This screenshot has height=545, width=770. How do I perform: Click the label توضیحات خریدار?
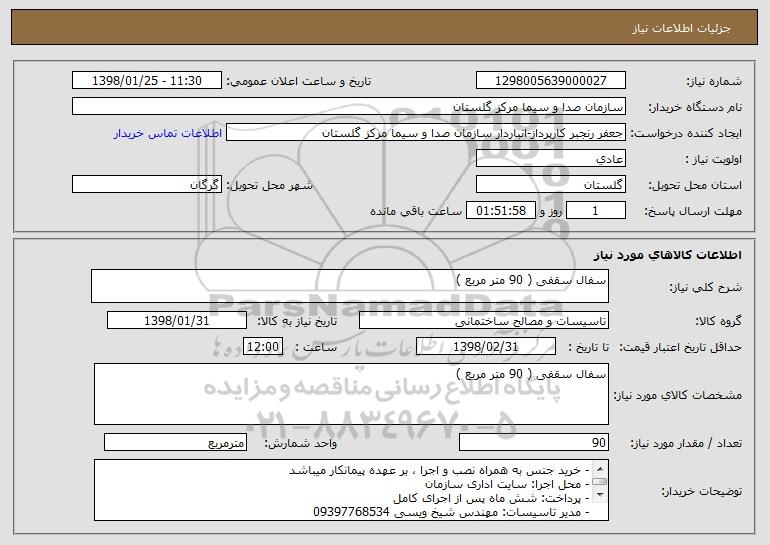coord(701,491)
